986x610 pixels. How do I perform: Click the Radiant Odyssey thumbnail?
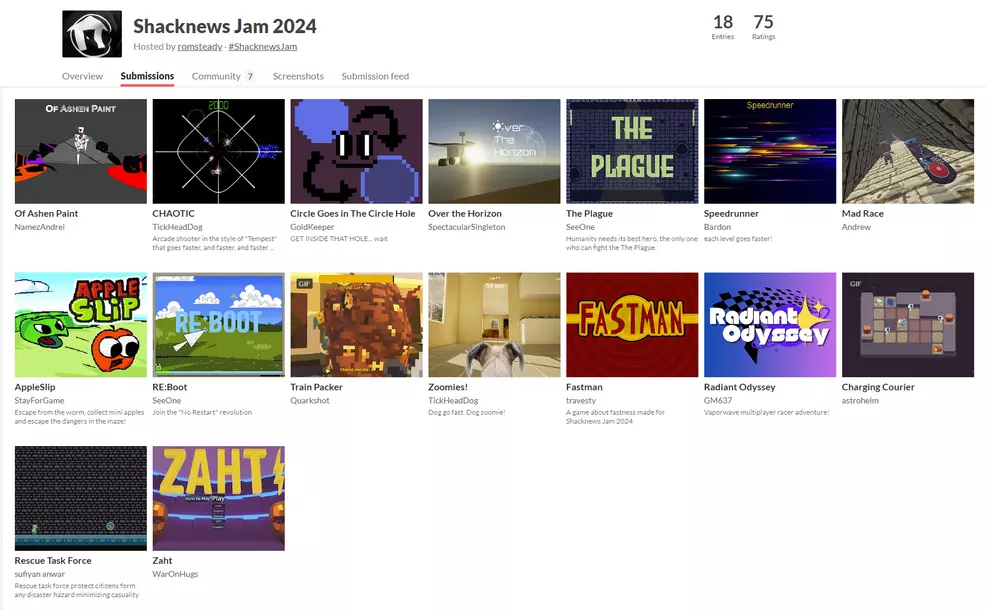coord(770,325)
